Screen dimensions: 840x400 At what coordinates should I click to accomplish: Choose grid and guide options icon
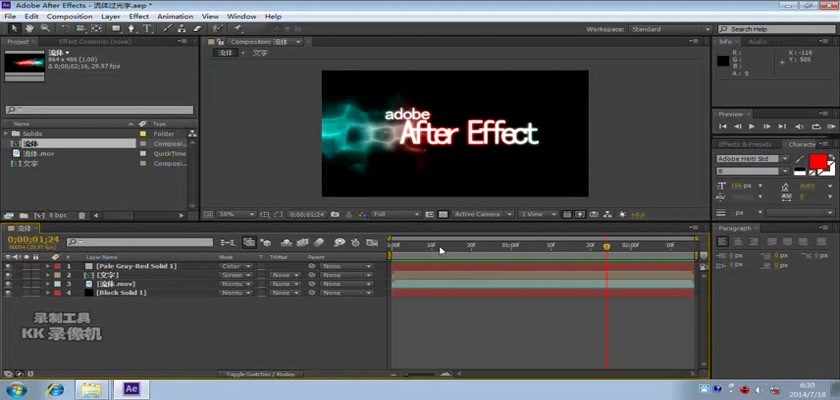[x=264, y=214]
